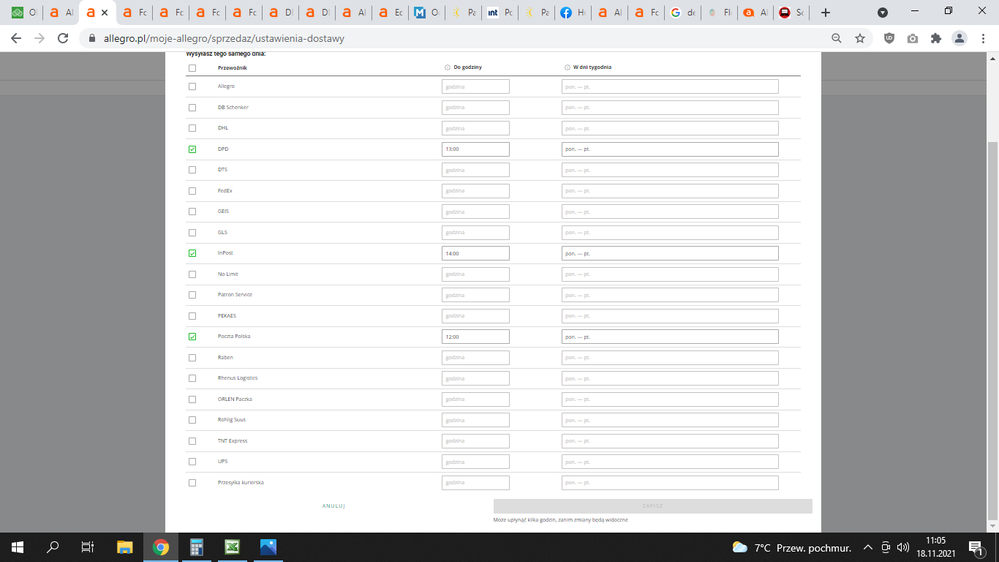The width and height of the screenshot is (999, 562).
Task: Open Excel from the taskbar
Action: click(x=232, y=547)
